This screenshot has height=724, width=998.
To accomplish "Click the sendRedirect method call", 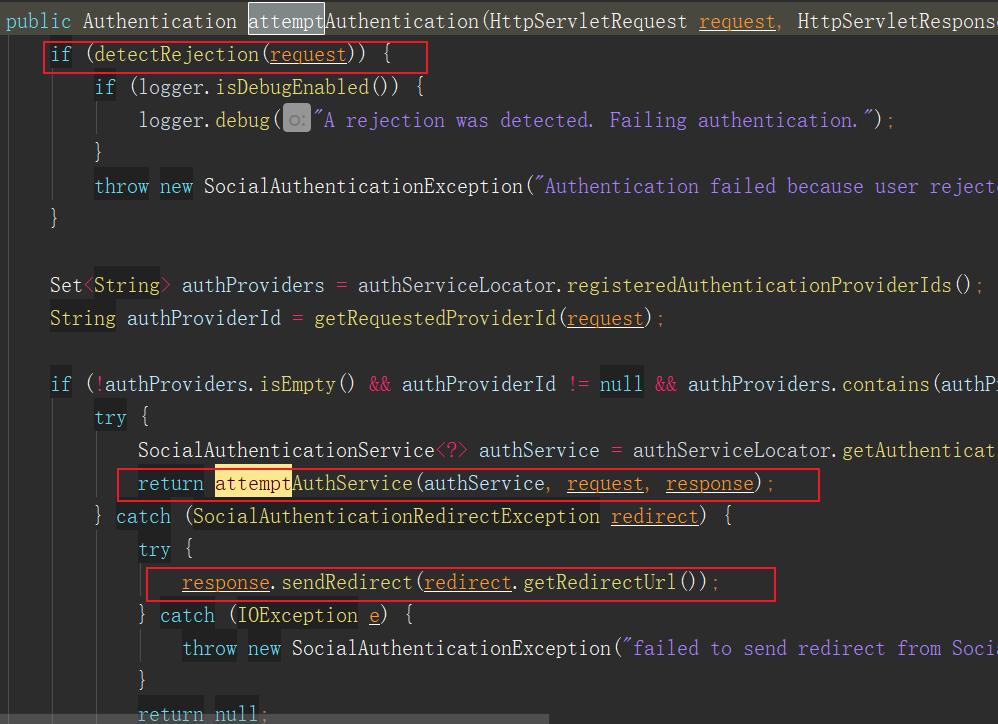I will 345,582.
